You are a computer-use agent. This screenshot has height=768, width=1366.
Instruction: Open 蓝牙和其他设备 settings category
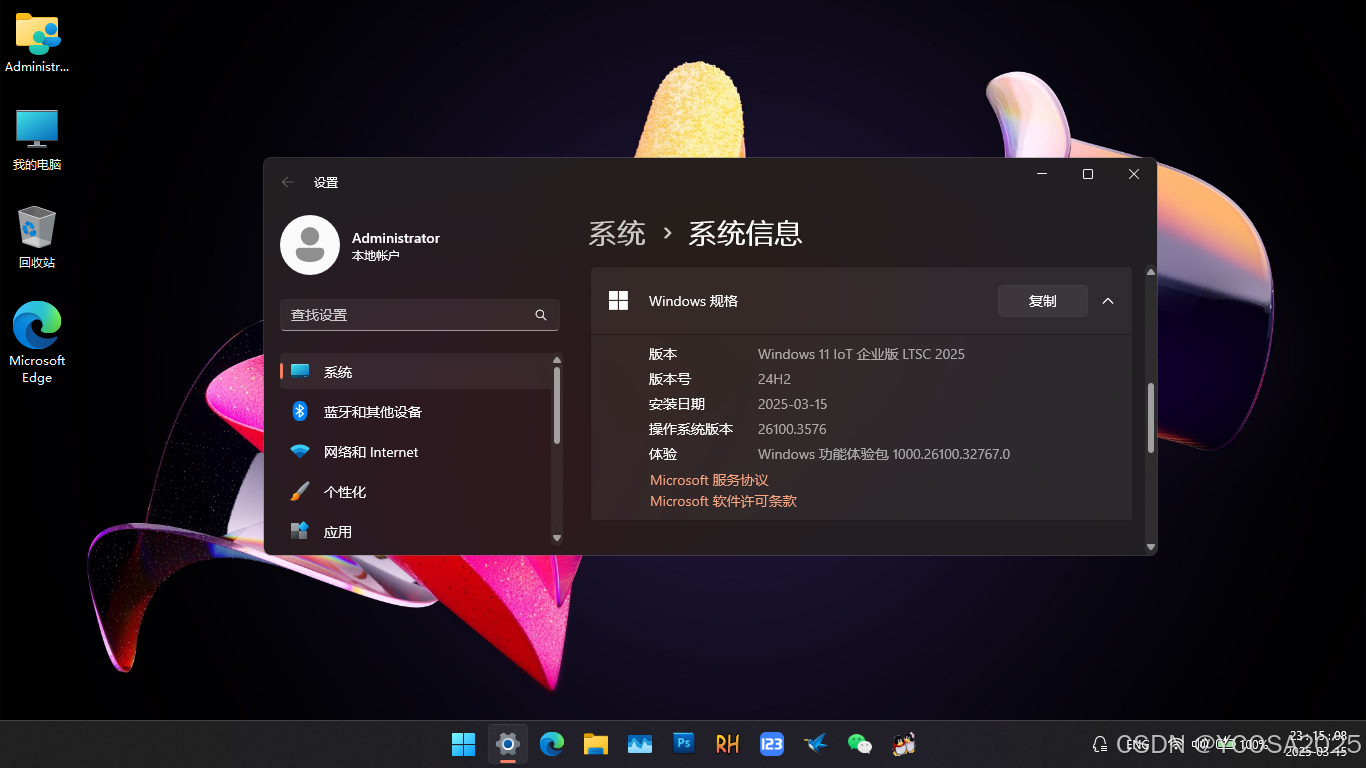[x=415, y=412]
